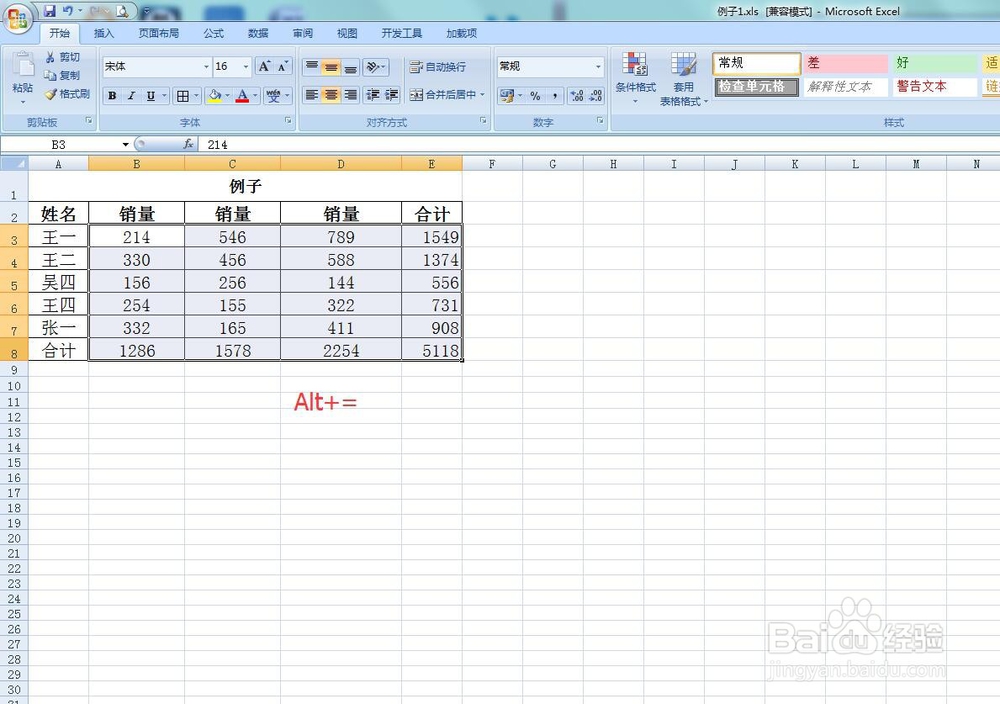Apply yellow fill color bucket

[x=214, y=96]
